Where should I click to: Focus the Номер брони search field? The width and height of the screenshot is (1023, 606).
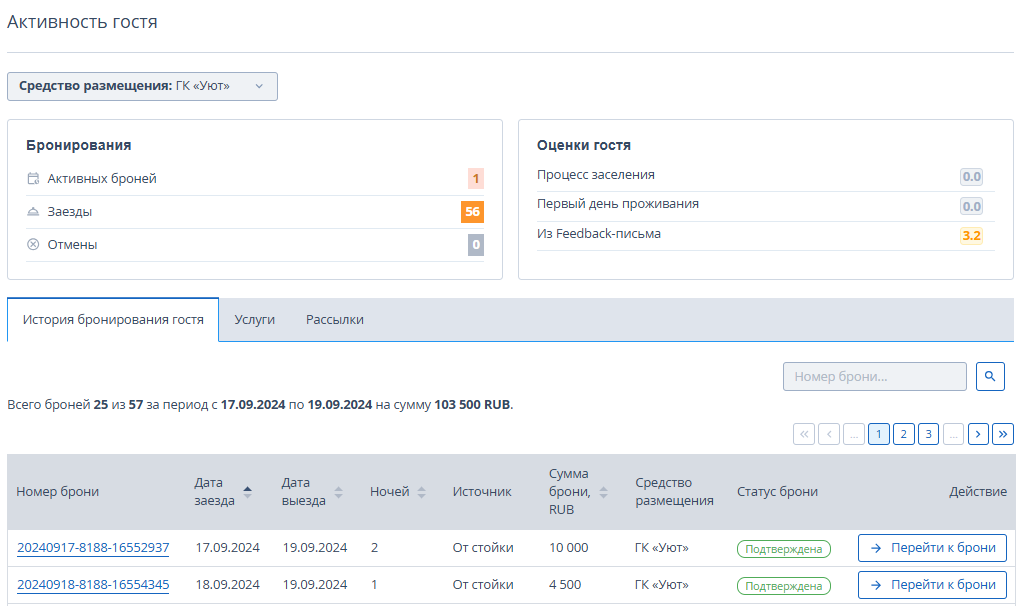874,376
